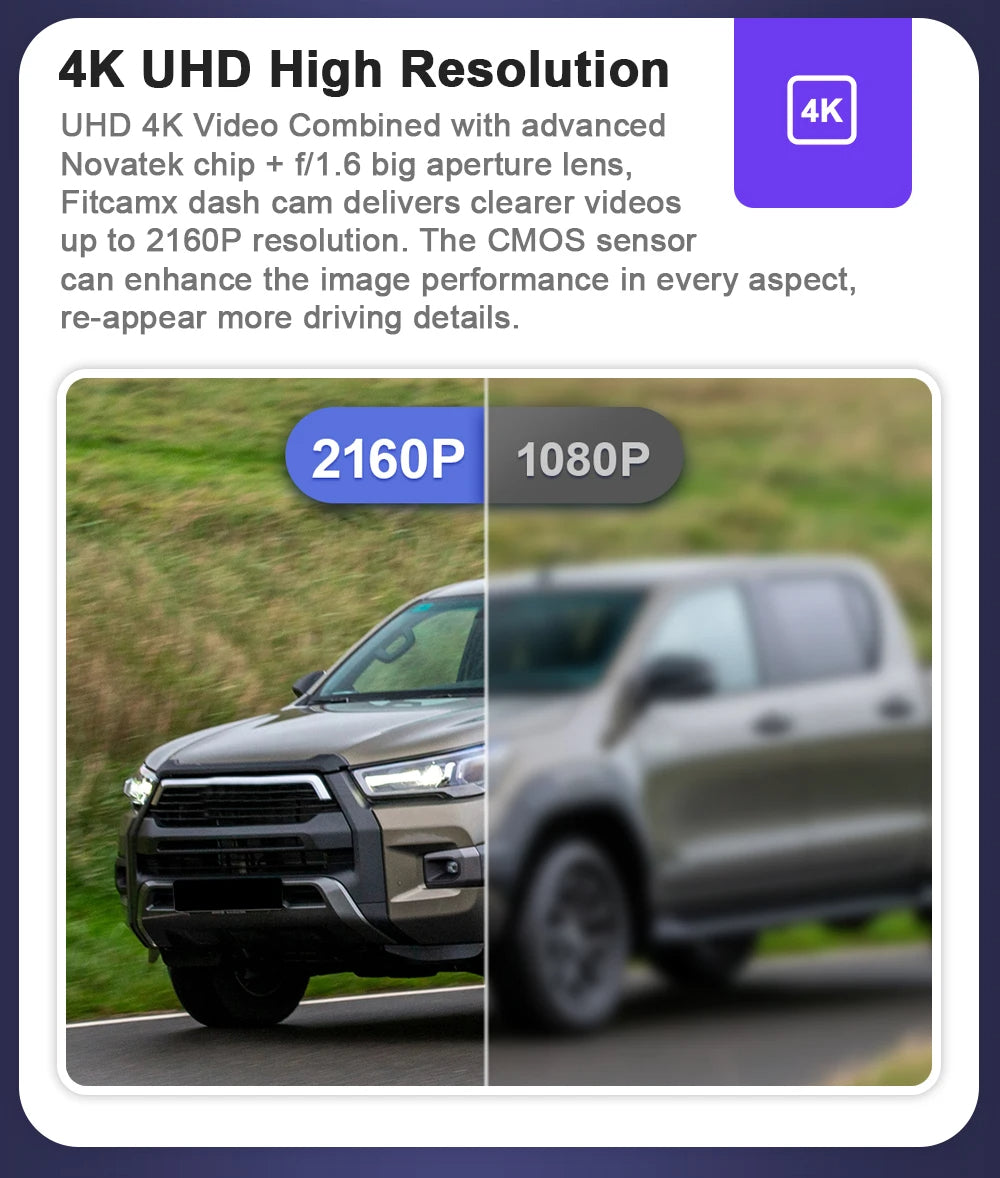Select the 1080P label pill
1000x1178 pixels.
pyautogui.click(x=585, y=455)
